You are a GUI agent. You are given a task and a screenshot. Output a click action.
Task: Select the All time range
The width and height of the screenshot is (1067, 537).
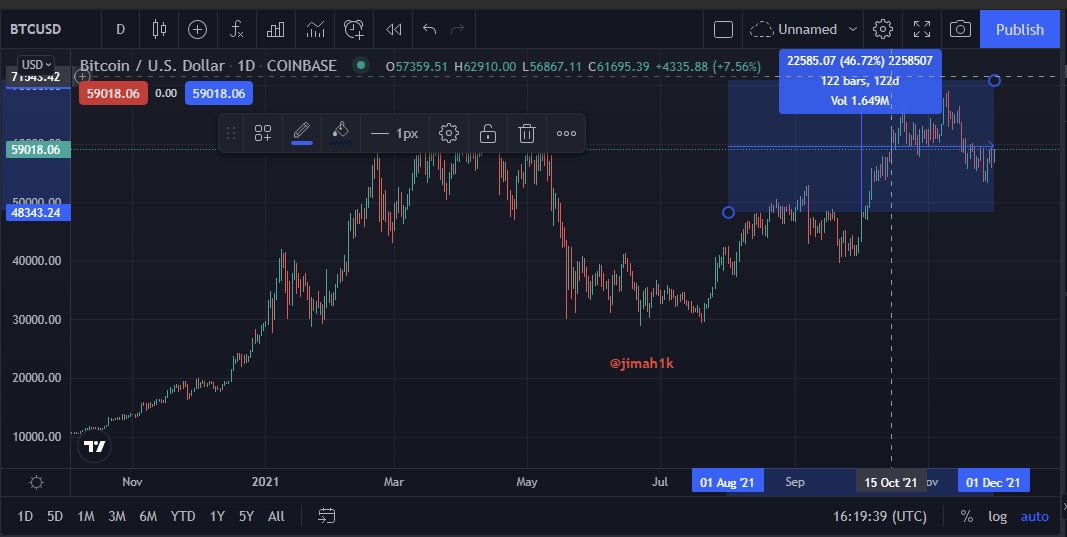pos(276,517)
